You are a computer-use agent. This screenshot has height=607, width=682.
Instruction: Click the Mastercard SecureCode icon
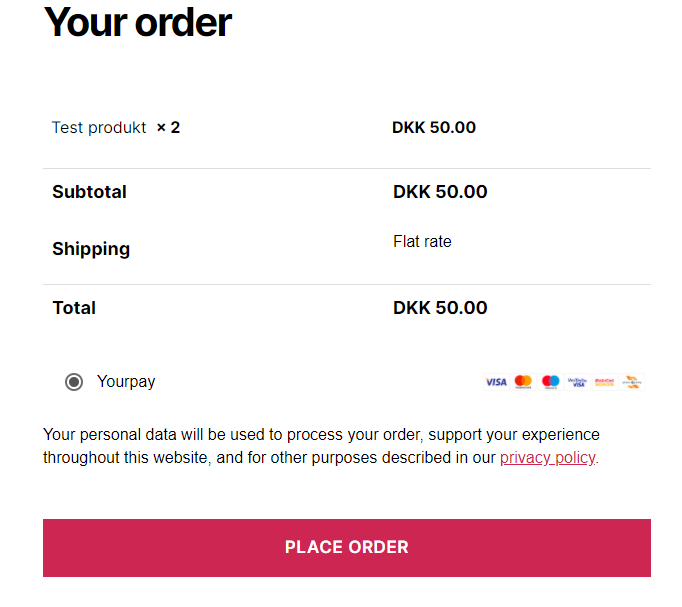point(604,382)
